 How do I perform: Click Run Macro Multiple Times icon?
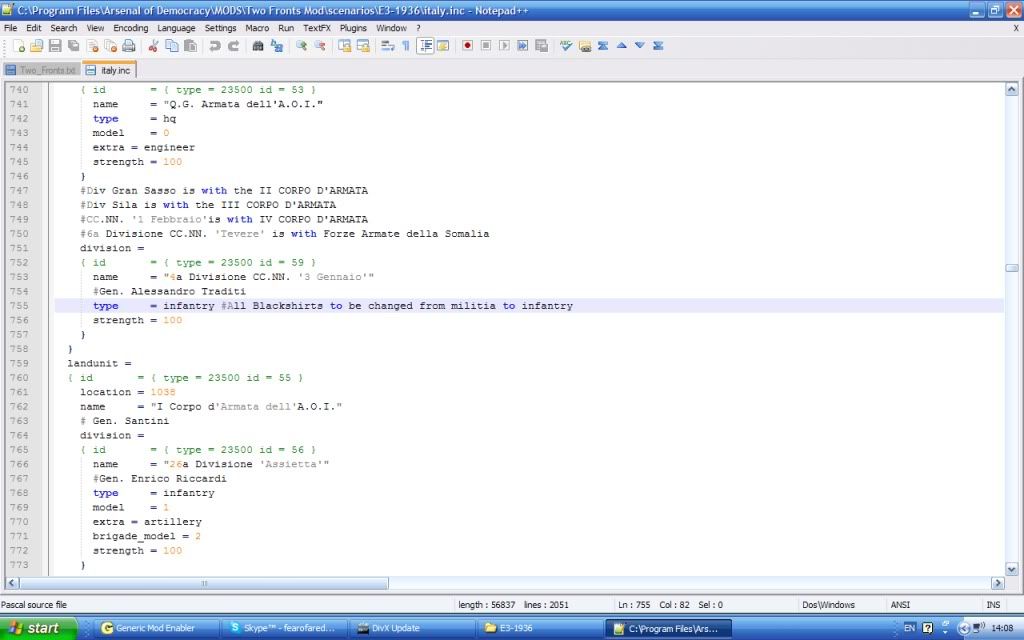point(522,46)
